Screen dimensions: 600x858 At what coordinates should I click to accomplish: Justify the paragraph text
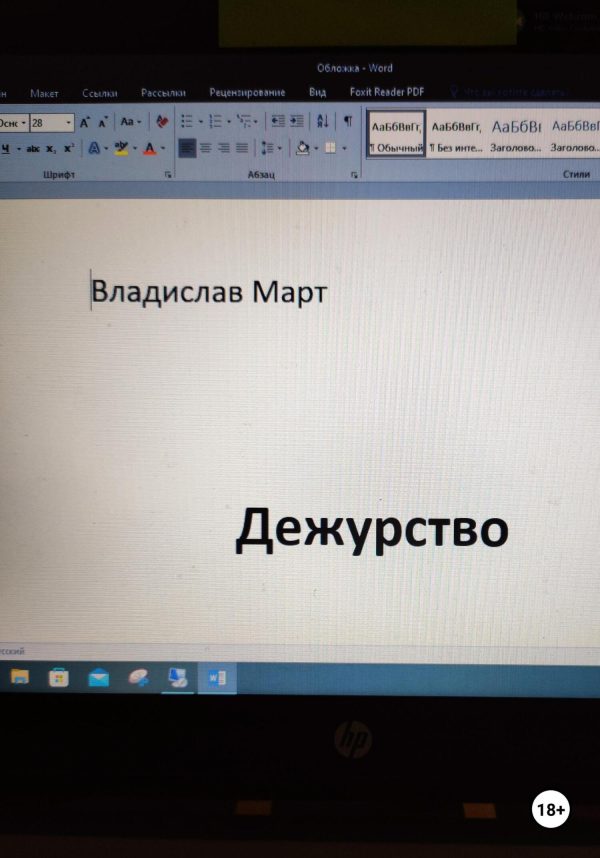click(x=242, y=148)
